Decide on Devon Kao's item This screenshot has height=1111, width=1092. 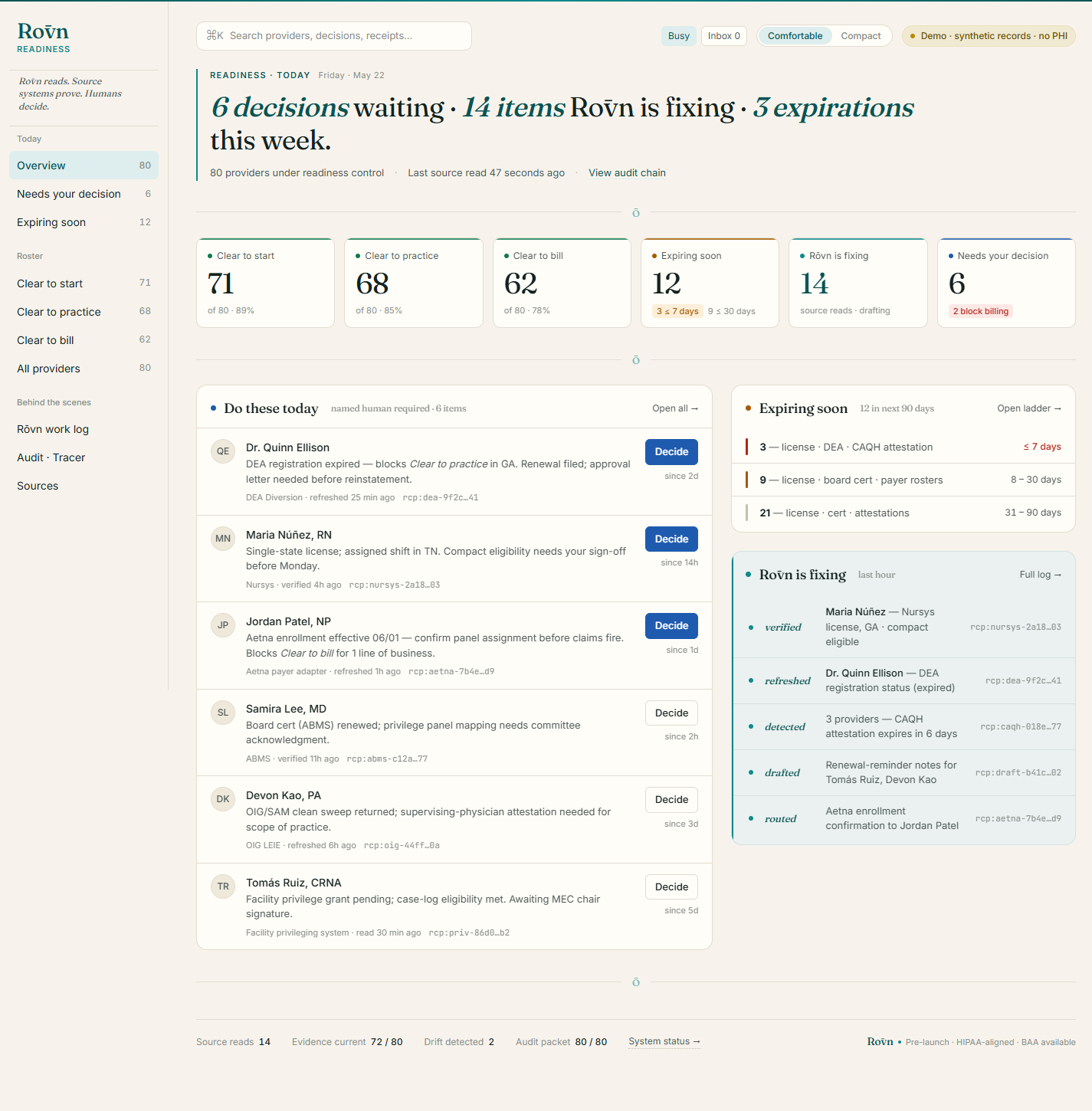(x=671, y=800)
